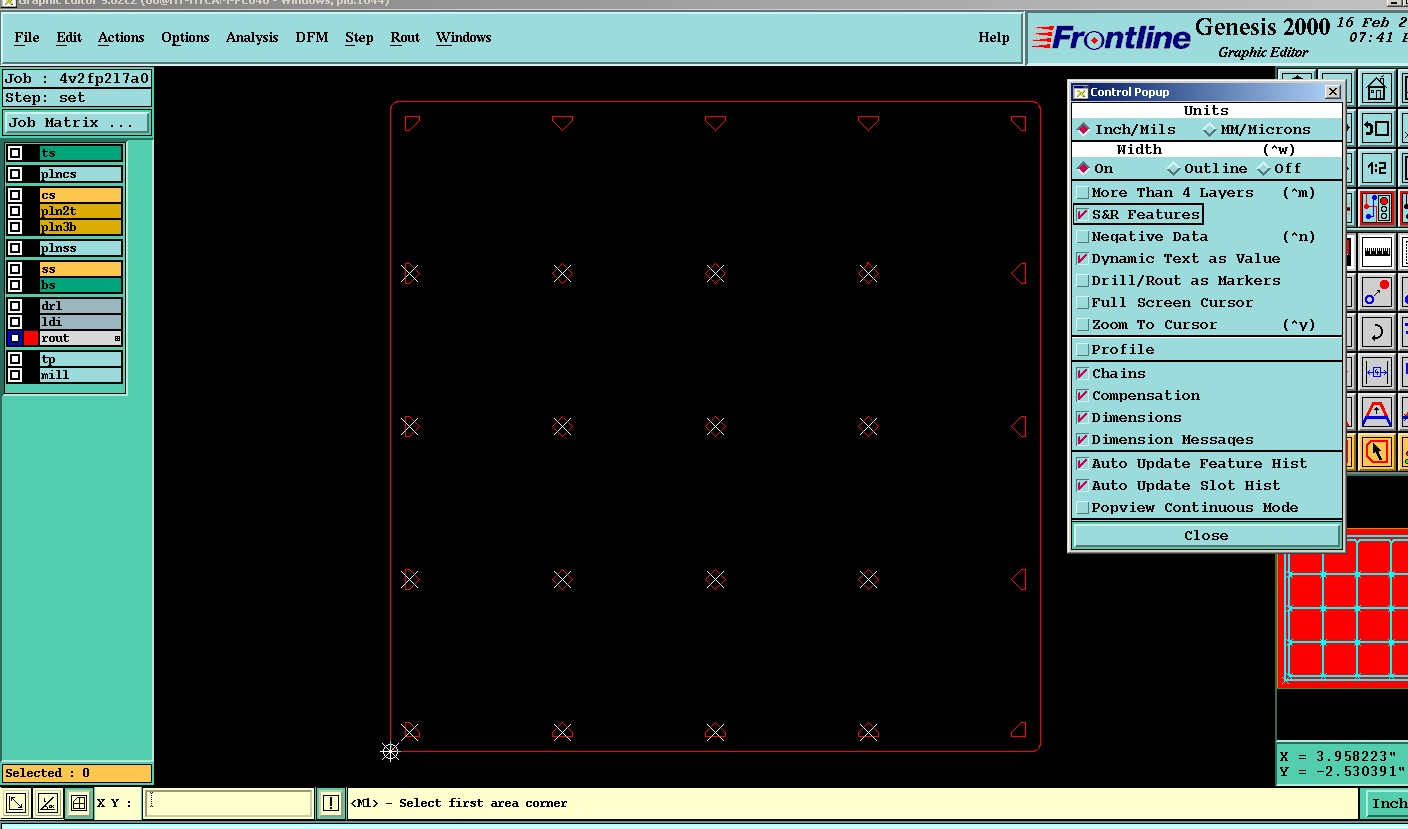Toggle display of the cs layer
The image size is (1408, 829).
(15, 195)
